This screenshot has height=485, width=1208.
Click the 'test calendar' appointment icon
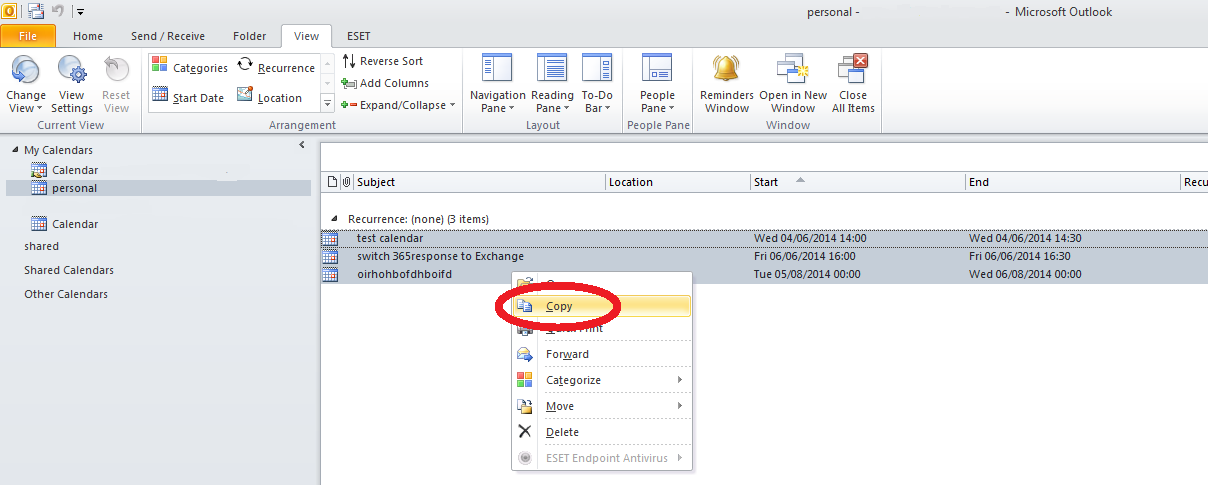point(329,238)
